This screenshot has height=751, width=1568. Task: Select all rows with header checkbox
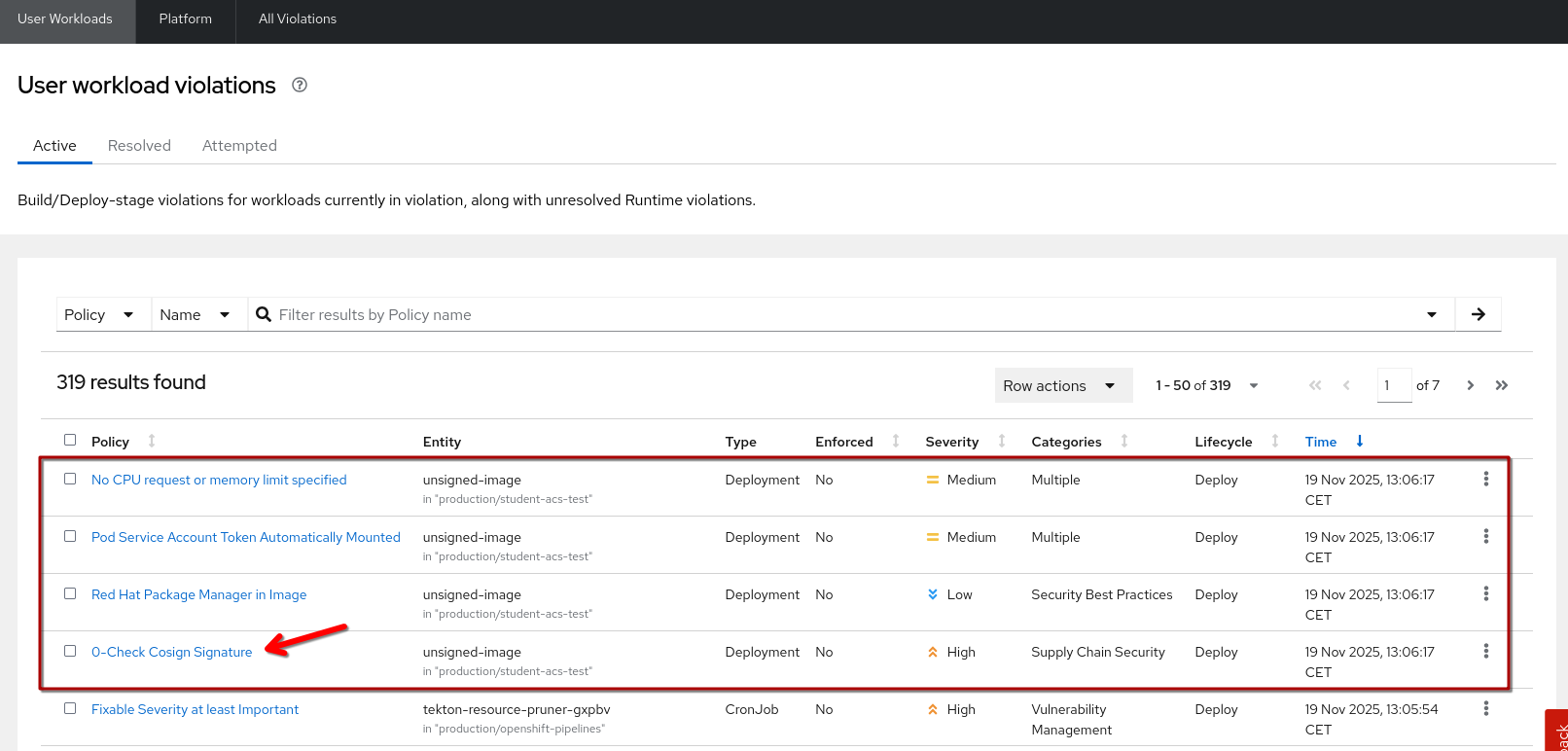(70, 440)
